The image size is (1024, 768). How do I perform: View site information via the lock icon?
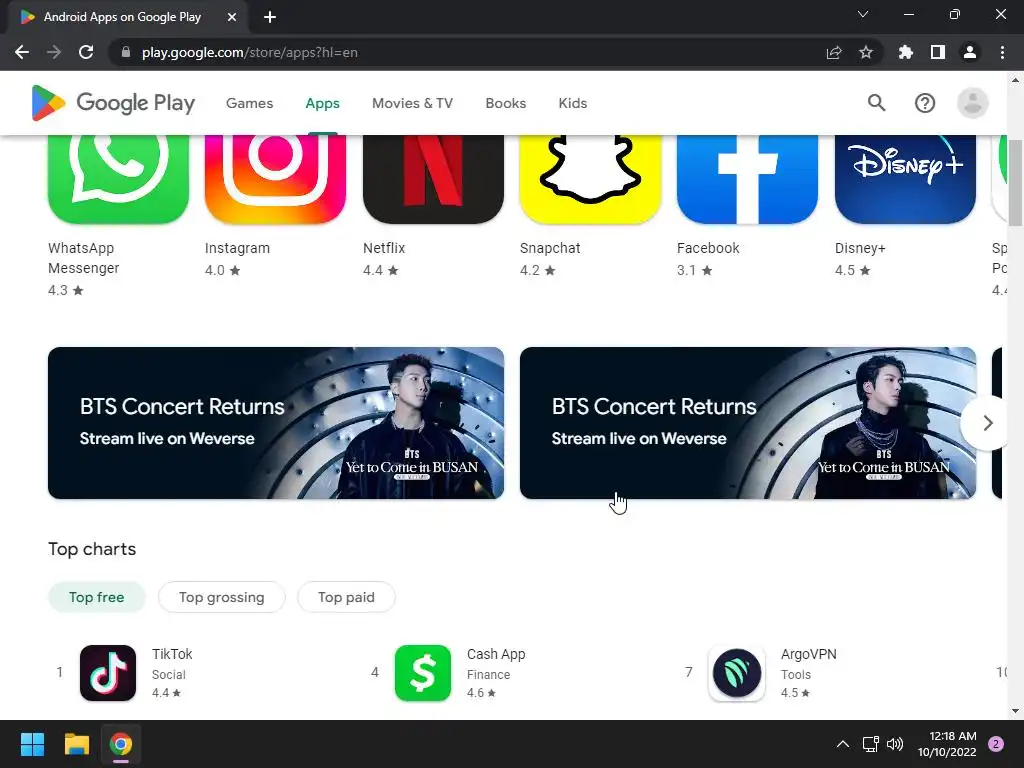[x=126, y=52]
